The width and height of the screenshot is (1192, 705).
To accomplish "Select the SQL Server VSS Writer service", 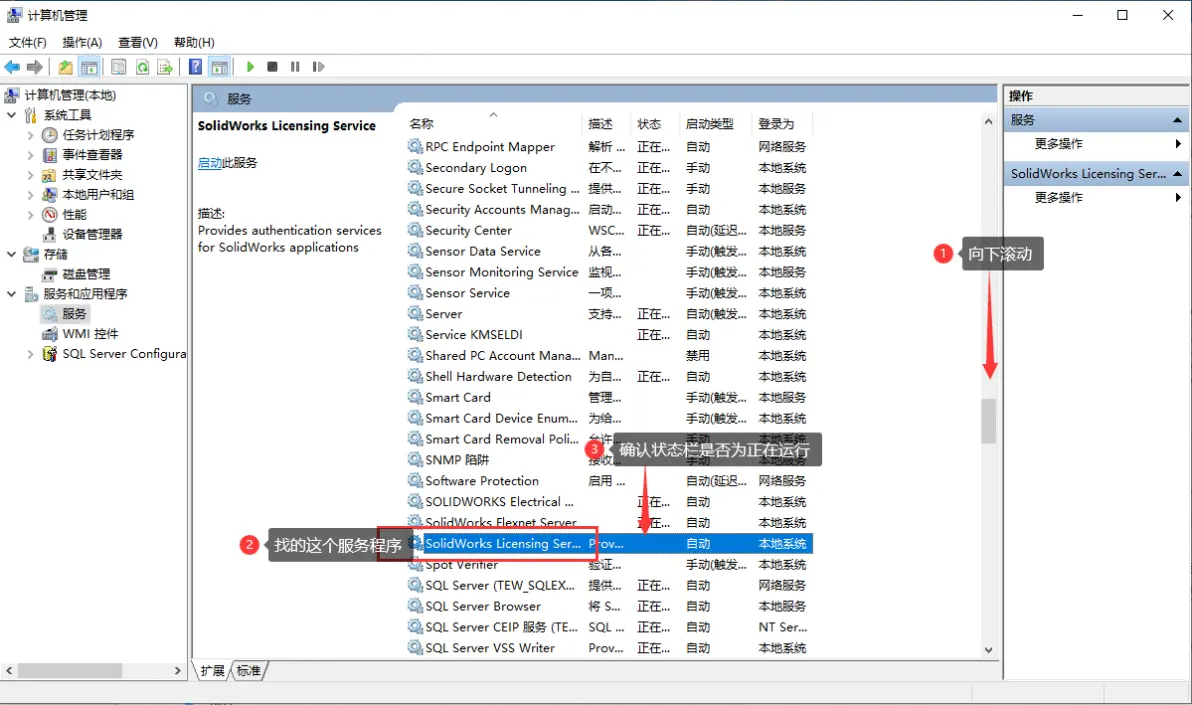I will (490, 648).
